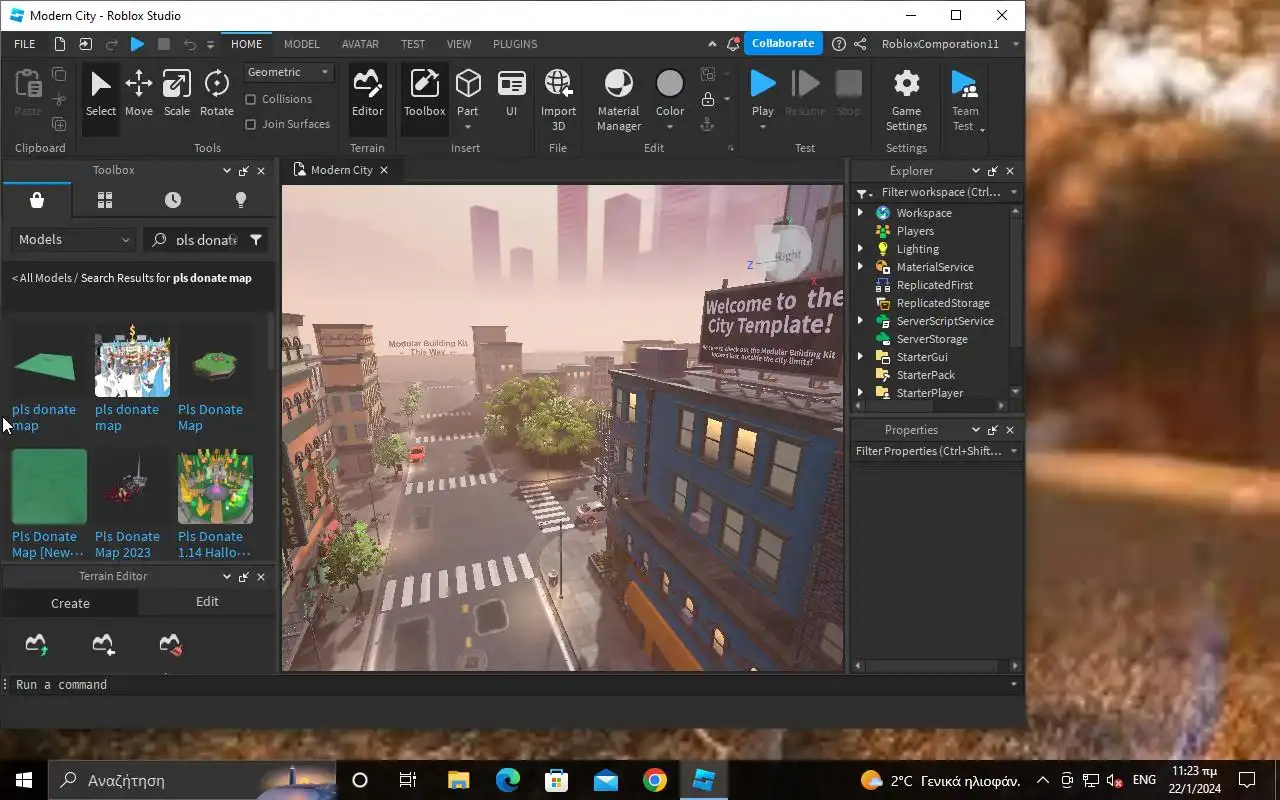Click the blue Play icon in quick access bar

coord(138,44)
